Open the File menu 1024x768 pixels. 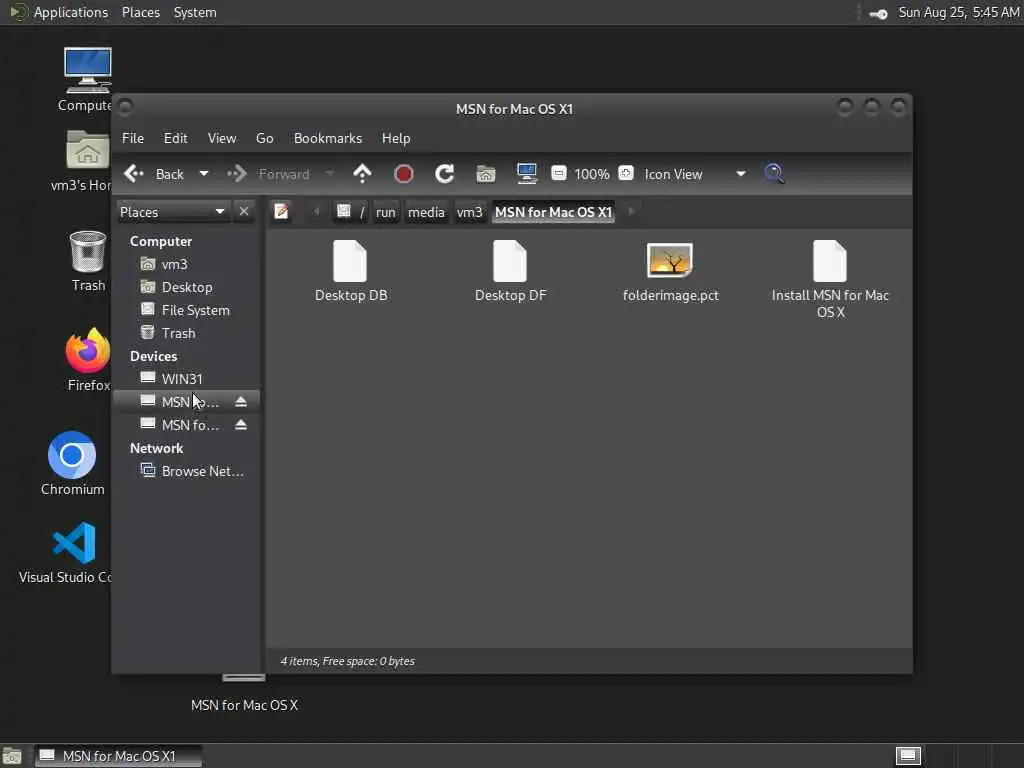133,138
